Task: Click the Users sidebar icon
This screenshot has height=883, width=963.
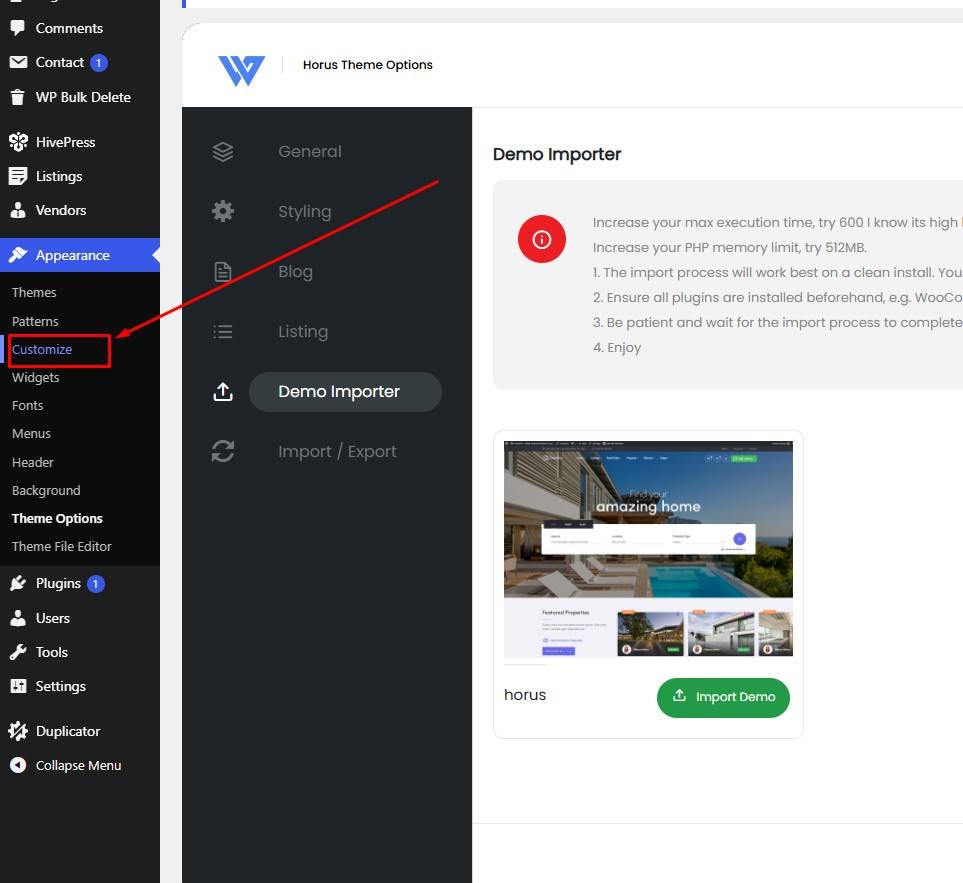Action: click(x=18, y=618)
